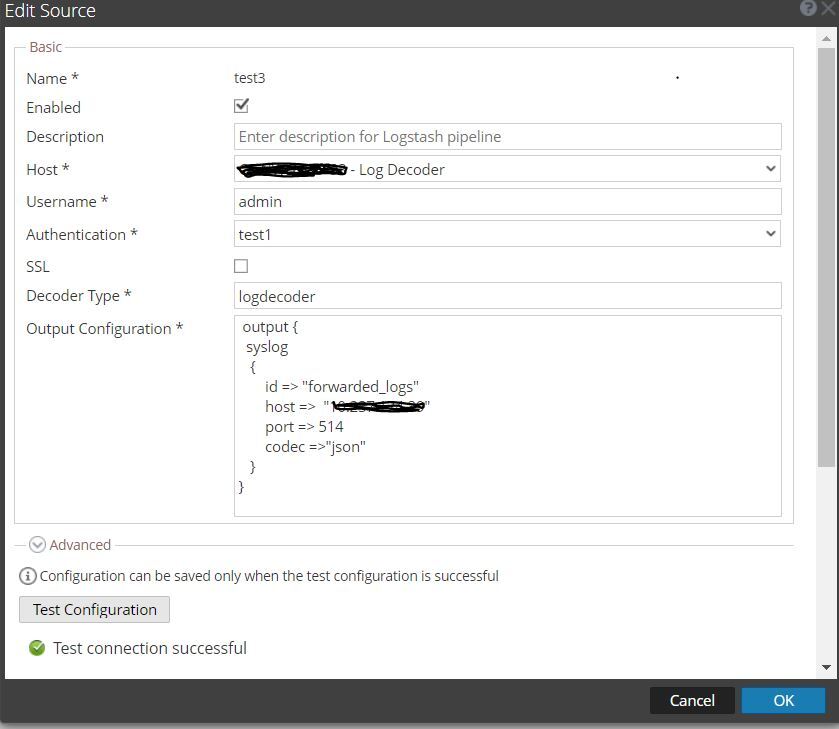Screen dimensions: 839x729
Task: Click the Test connection successful message
Action: (x=150, y=648)
